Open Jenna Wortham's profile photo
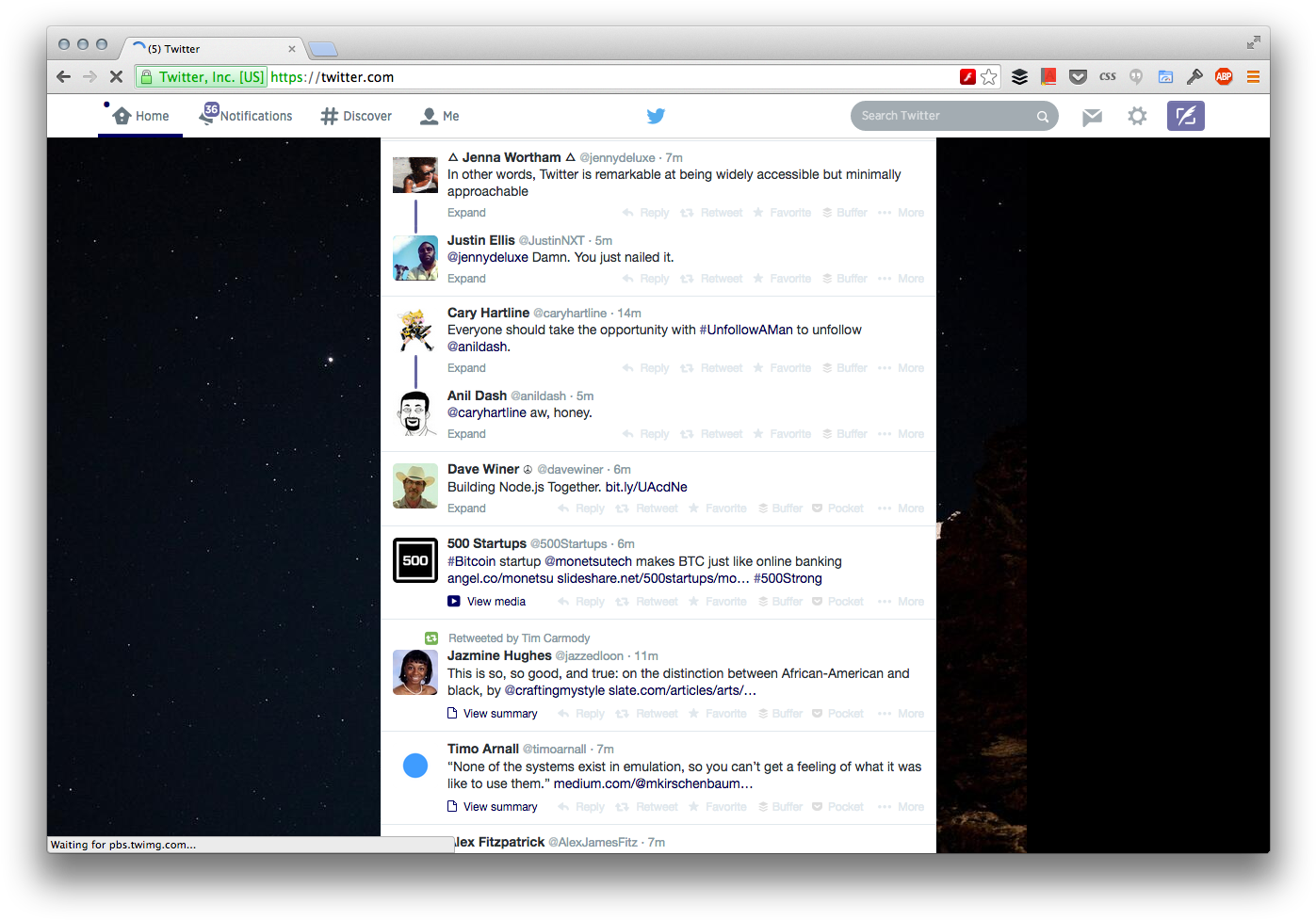The height and width of the screenshot is (920, 1316). click(415, 174)
